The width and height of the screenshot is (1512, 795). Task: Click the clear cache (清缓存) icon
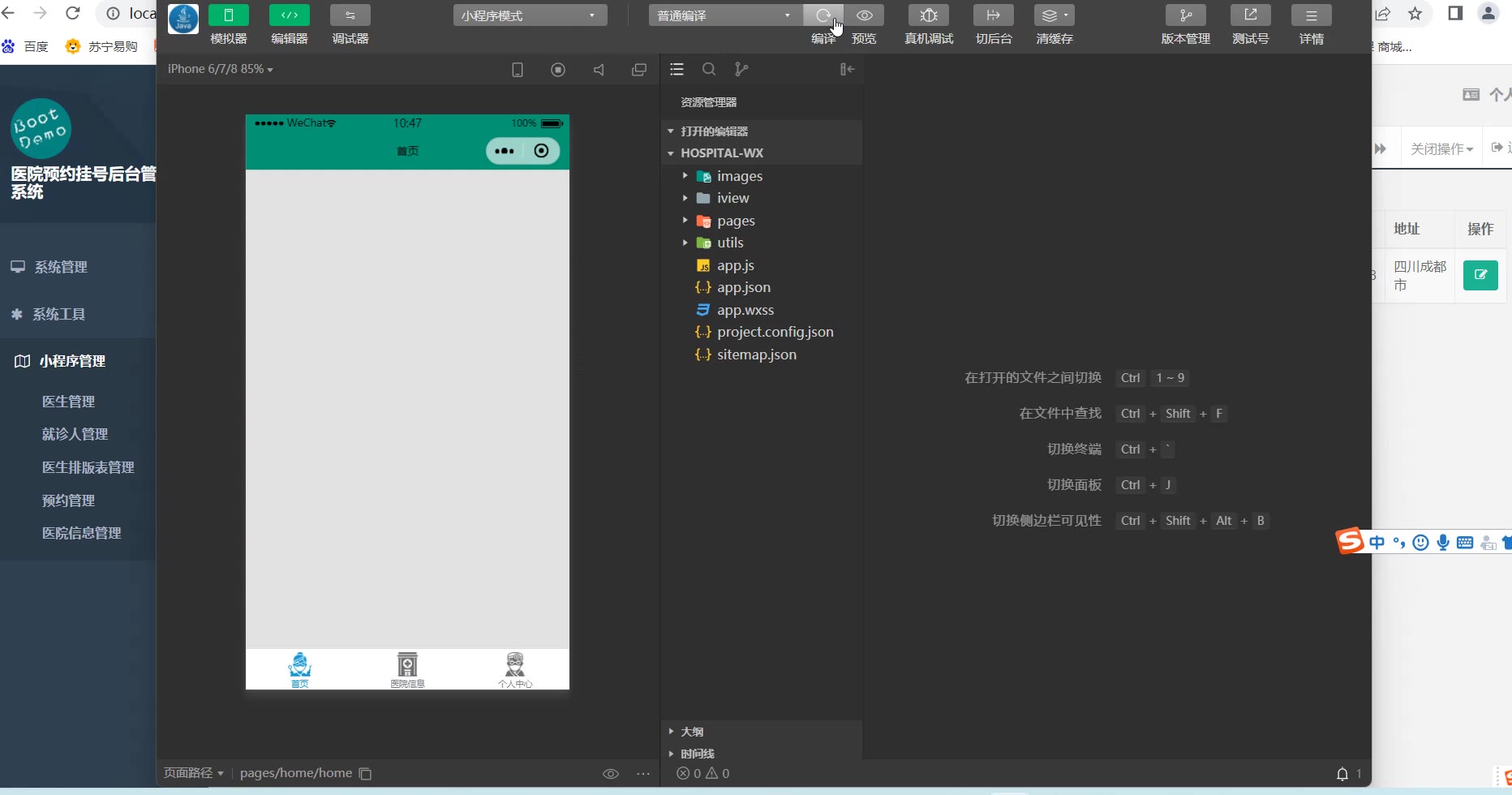1054,15
